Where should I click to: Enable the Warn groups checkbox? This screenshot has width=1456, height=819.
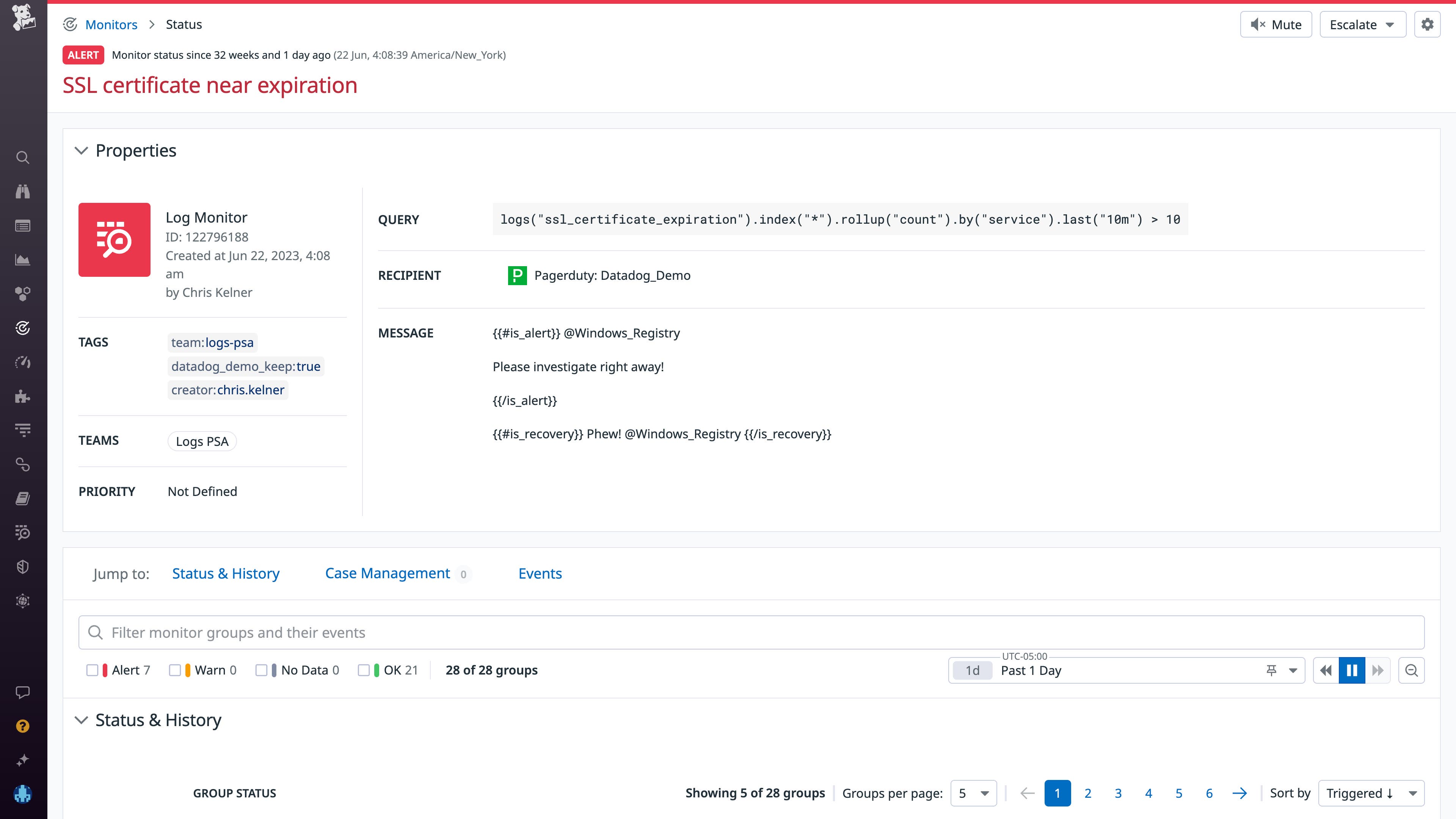point(175,670)
